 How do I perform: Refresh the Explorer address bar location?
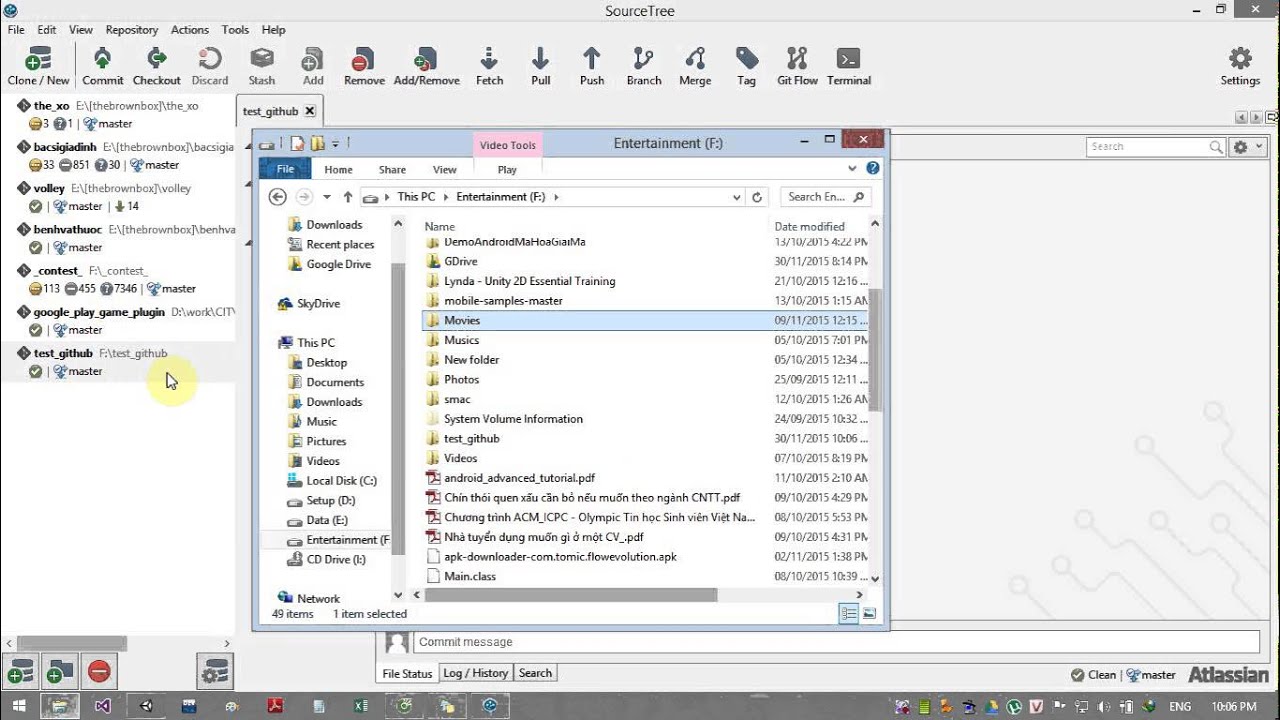pos(757,197)
